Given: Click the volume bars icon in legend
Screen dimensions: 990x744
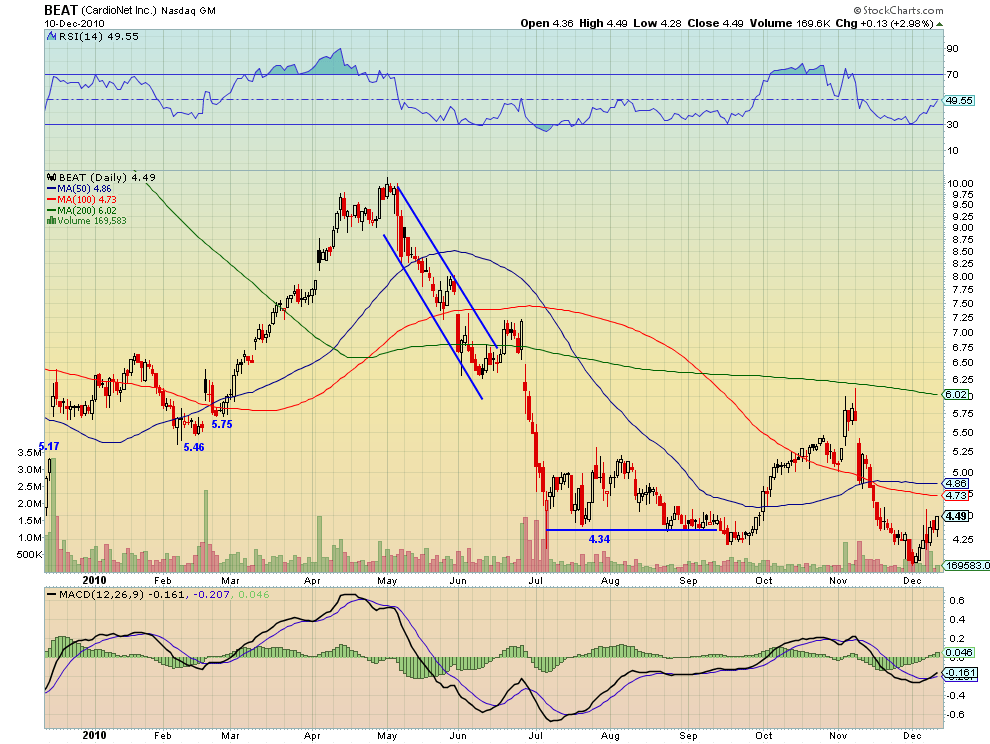Looking at the screenshot, I should (52, 221).
